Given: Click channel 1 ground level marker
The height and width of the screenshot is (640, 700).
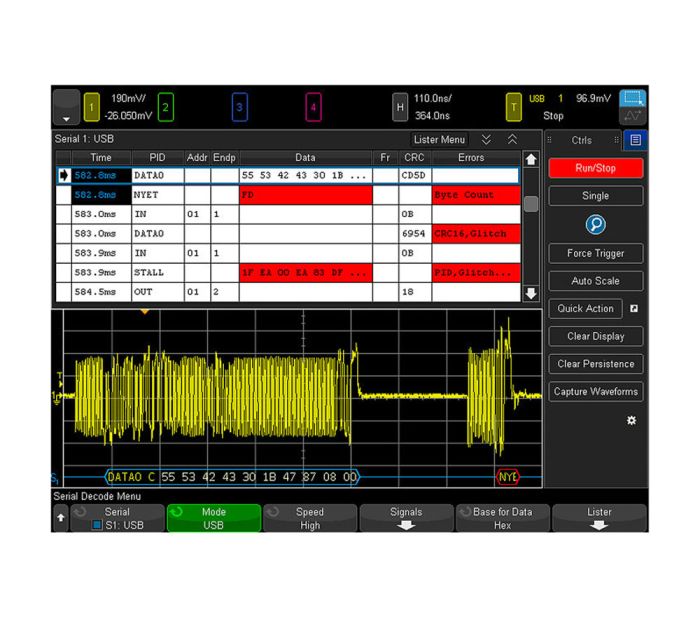Looking at the screenshot, I should click(x=57, y=398).
